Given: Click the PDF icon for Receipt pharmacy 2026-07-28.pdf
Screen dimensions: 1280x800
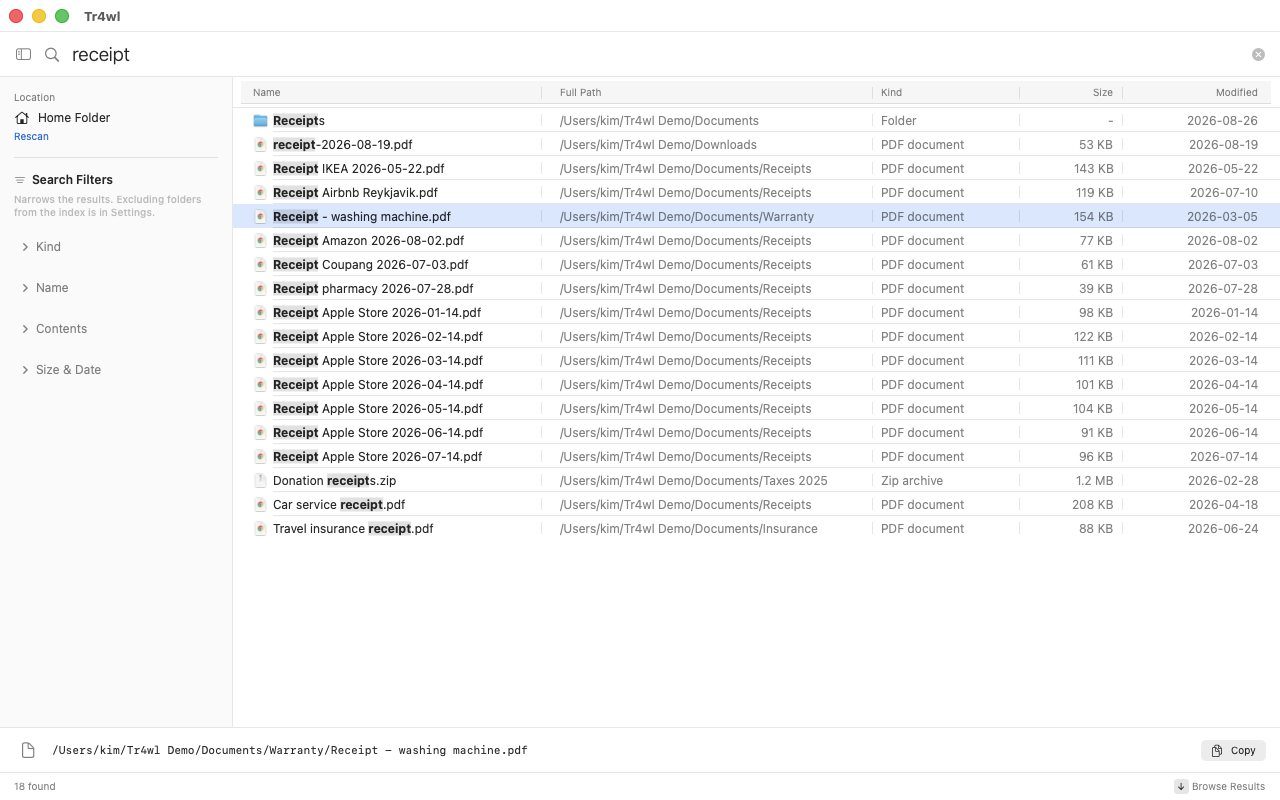Looking at the screenshot, I should [260, 289].
